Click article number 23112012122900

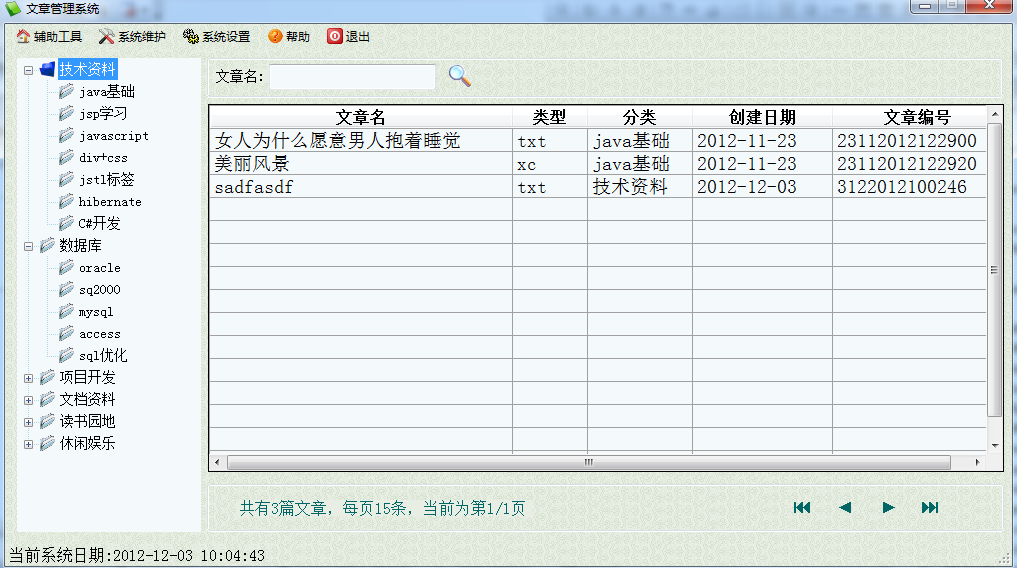(x=907, y=140)
